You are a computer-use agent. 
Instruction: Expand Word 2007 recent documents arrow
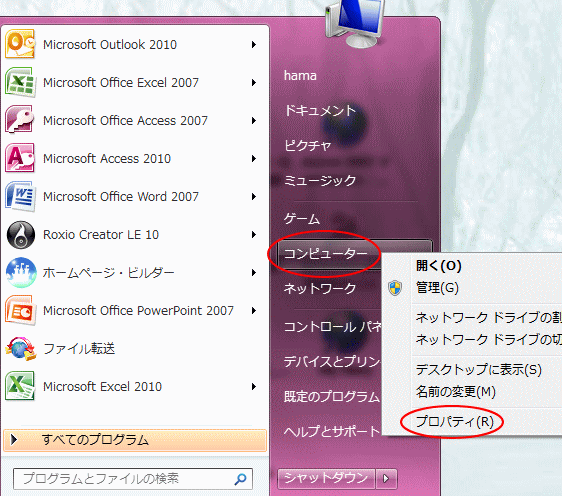point(254,196)
